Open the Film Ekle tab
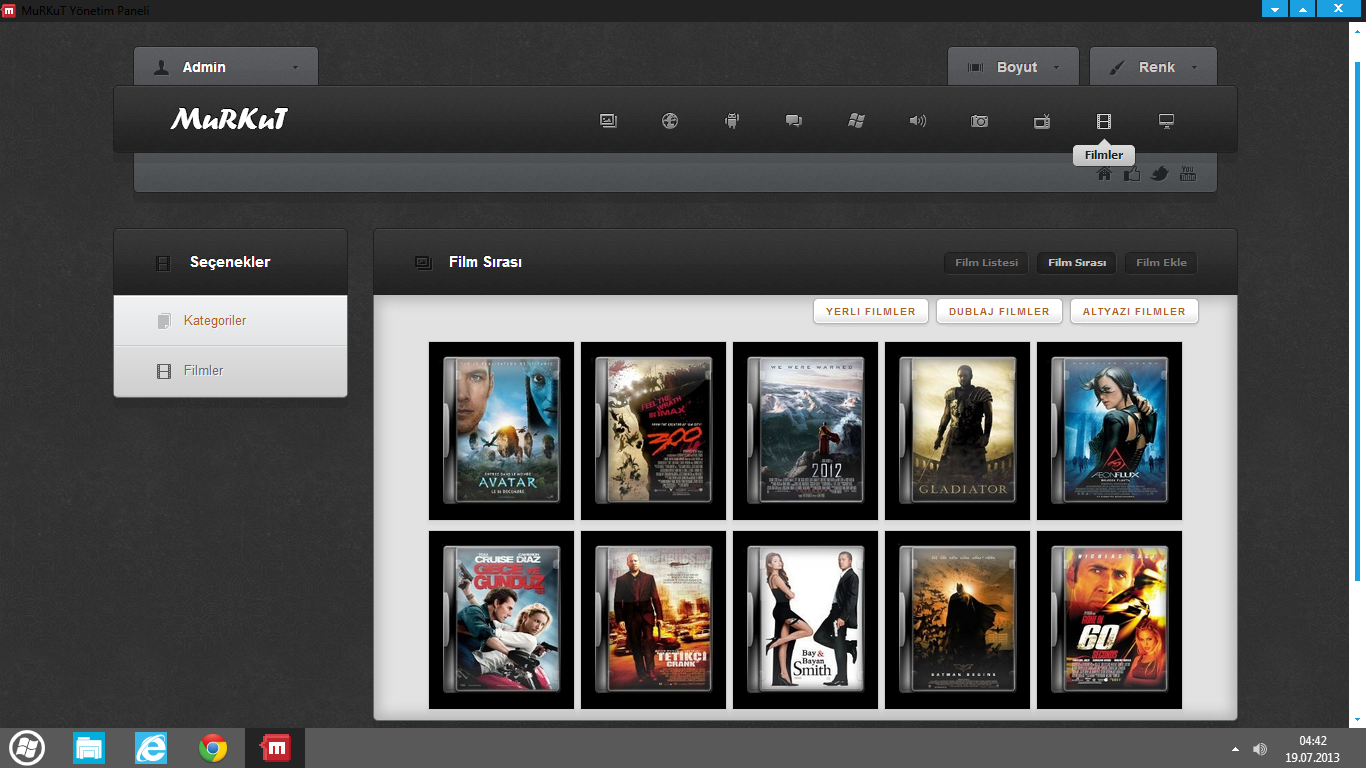Viewport: 1366px width, 768px height. coord(1161,263)
